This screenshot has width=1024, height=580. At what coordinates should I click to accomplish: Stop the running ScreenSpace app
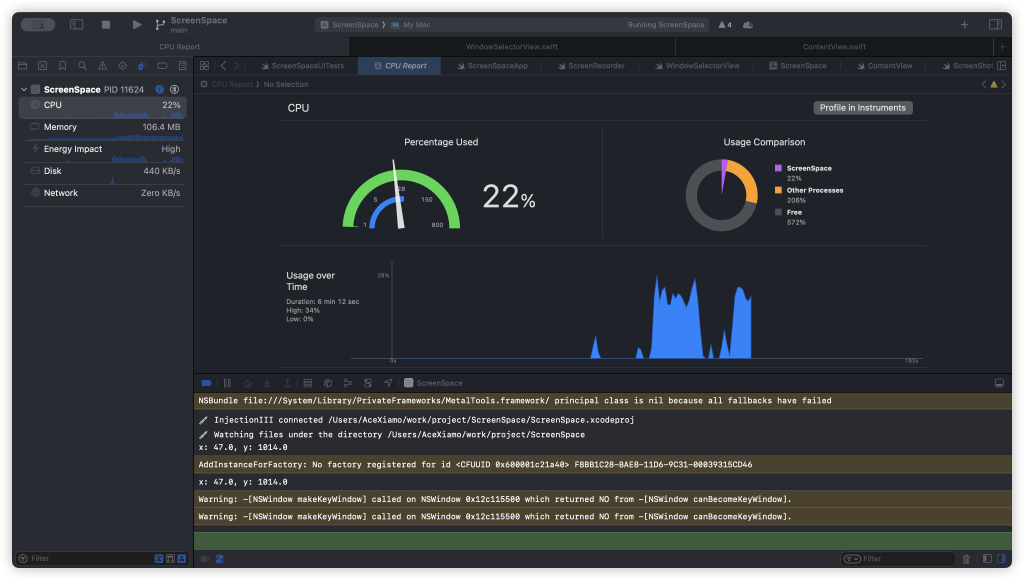[106, 24]
